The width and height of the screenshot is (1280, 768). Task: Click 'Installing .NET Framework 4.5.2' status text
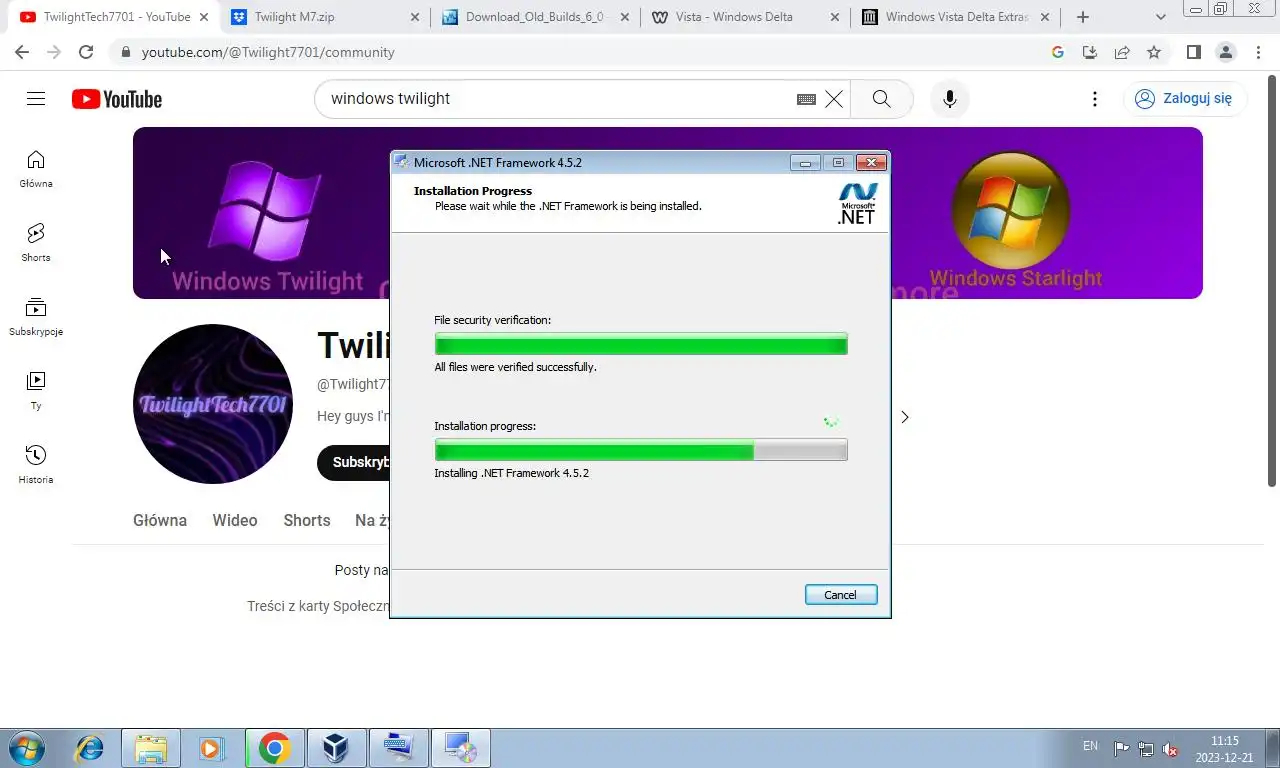pyautogui.click(x=512, y=473)
